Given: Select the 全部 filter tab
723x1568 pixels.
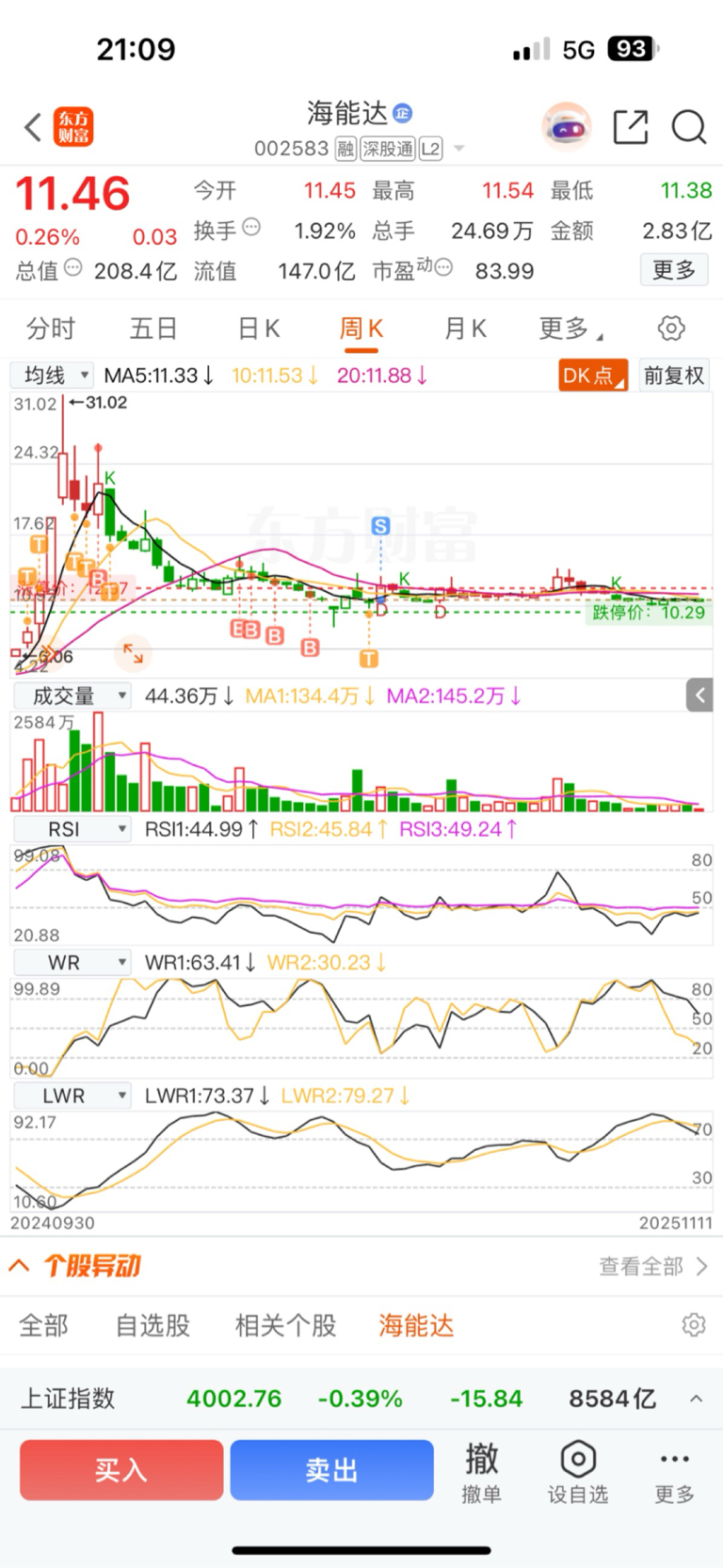Looking at the screenshot, I should 43,1325.
